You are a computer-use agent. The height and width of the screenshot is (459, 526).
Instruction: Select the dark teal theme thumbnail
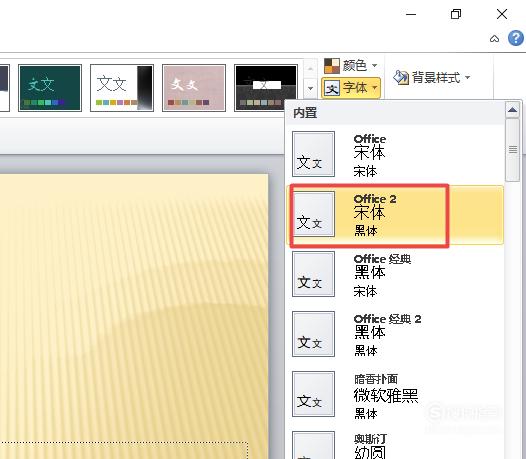coord(50,88)
